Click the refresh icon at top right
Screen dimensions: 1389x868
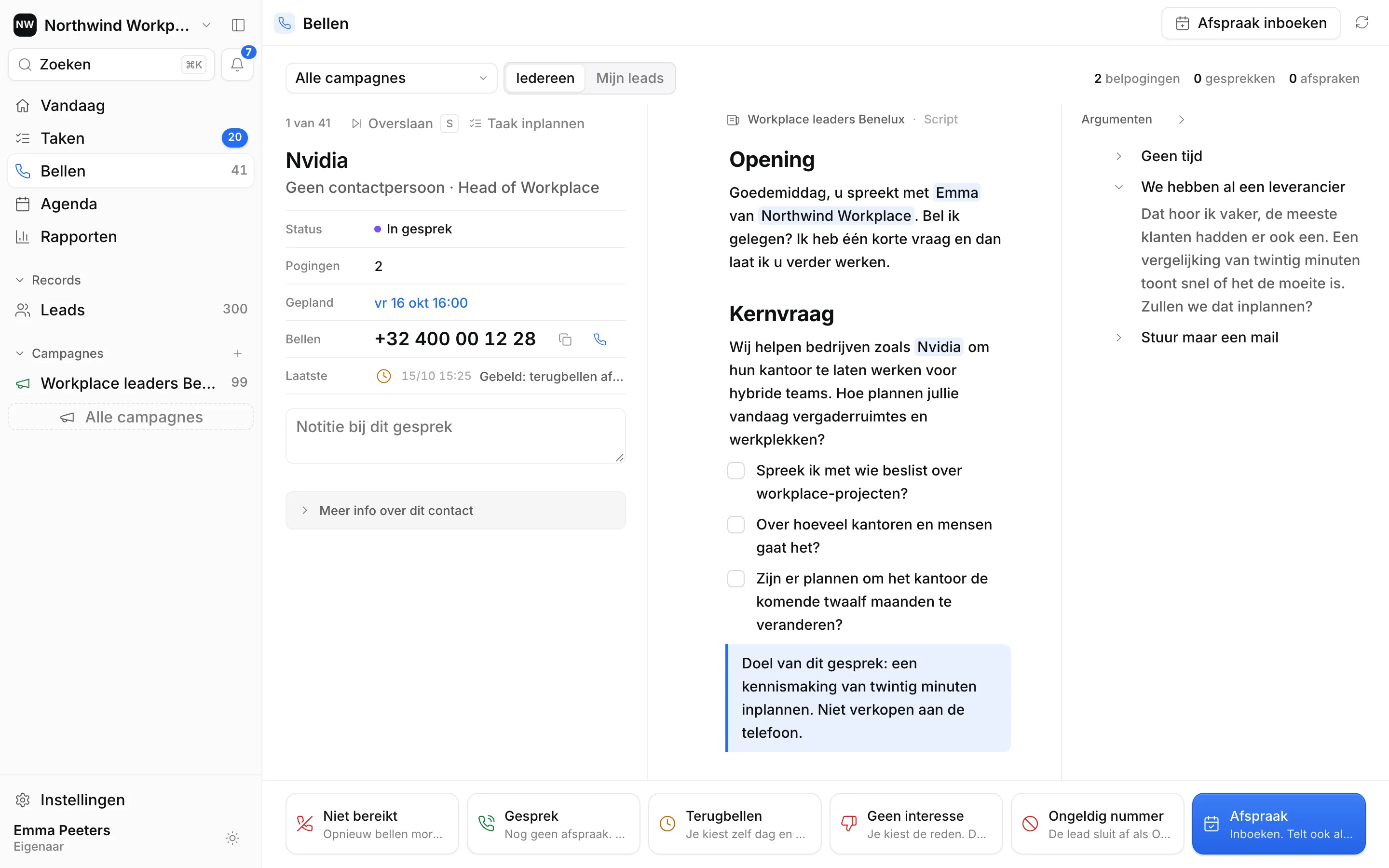[1362, 23]
